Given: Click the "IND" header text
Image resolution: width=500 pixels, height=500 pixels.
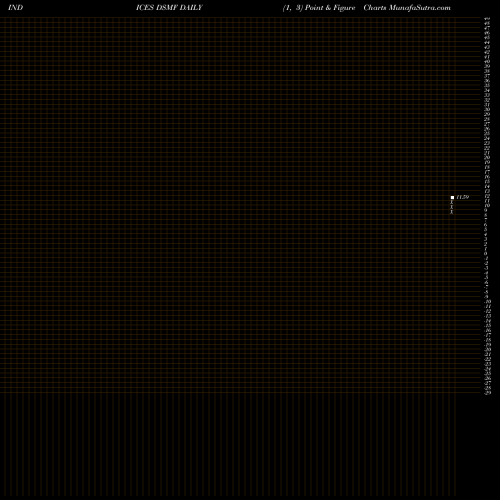Looking at the screenshot, I should click(15, 8).
